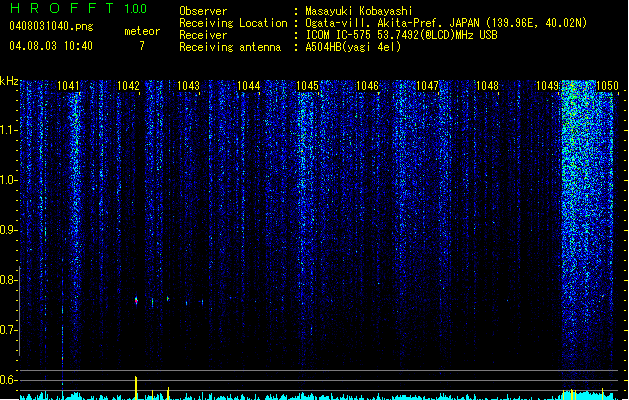Click the bright red meteor echo near 1042
This screenshot has width=629, height=400.
tap(136, 301)
